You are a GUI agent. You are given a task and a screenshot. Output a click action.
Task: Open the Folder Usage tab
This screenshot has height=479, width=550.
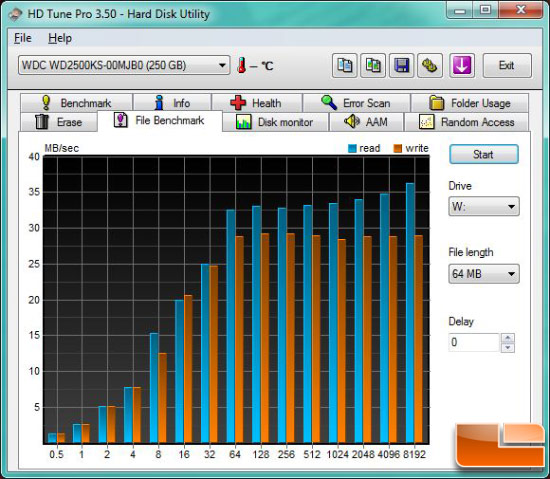point(470,103)
